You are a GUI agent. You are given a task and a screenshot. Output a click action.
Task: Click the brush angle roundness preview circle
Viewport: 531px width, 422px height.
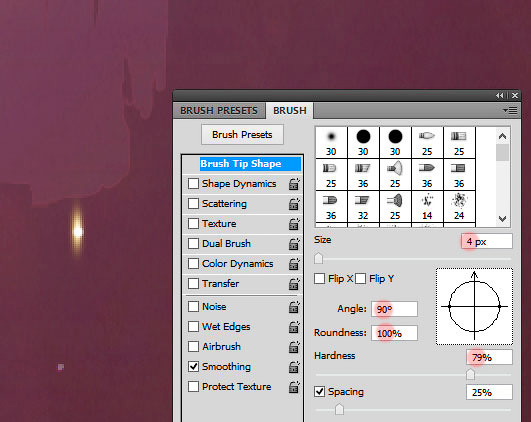coord(474,306)
